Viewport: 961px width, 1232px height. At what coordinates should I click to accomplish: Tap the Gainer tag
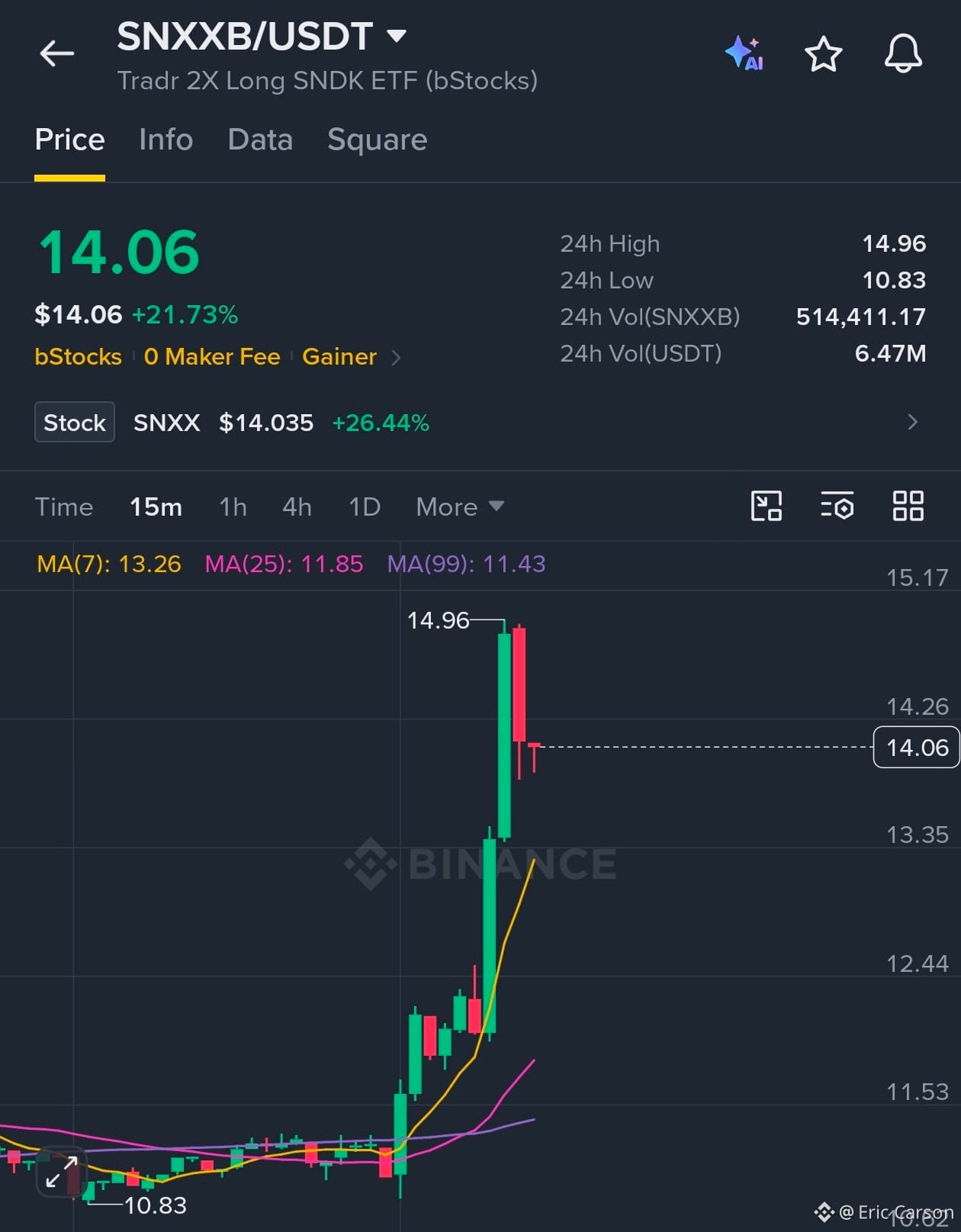339,356
